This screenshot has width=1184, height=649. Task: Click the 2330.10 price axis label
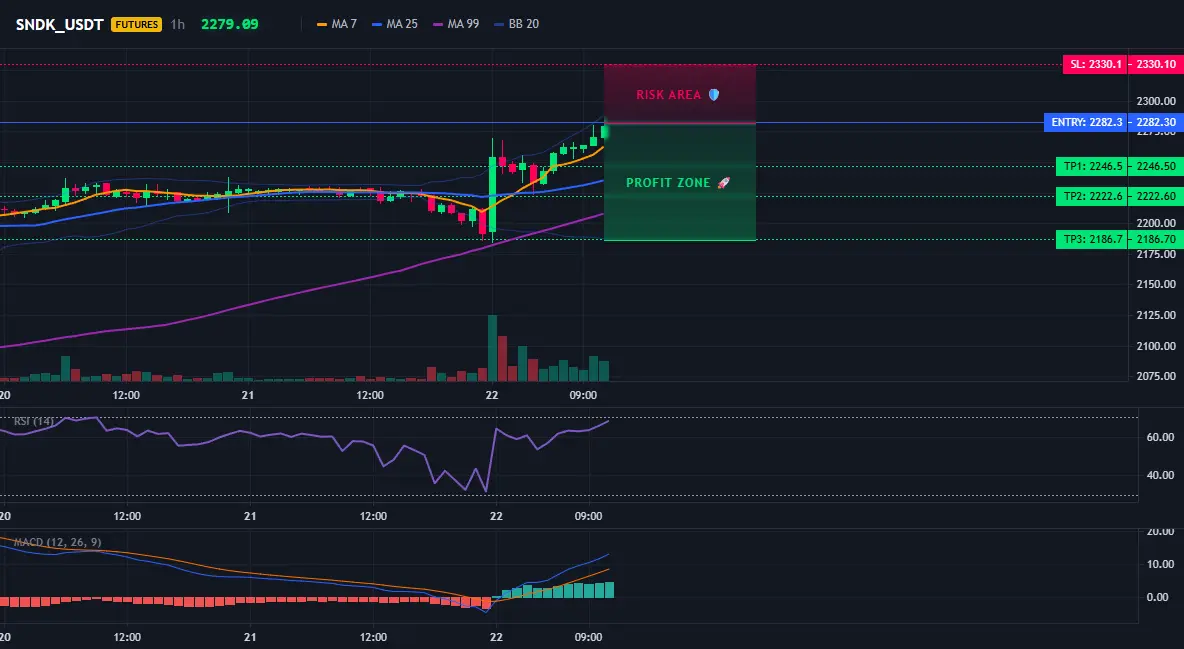click(1156, 64)
